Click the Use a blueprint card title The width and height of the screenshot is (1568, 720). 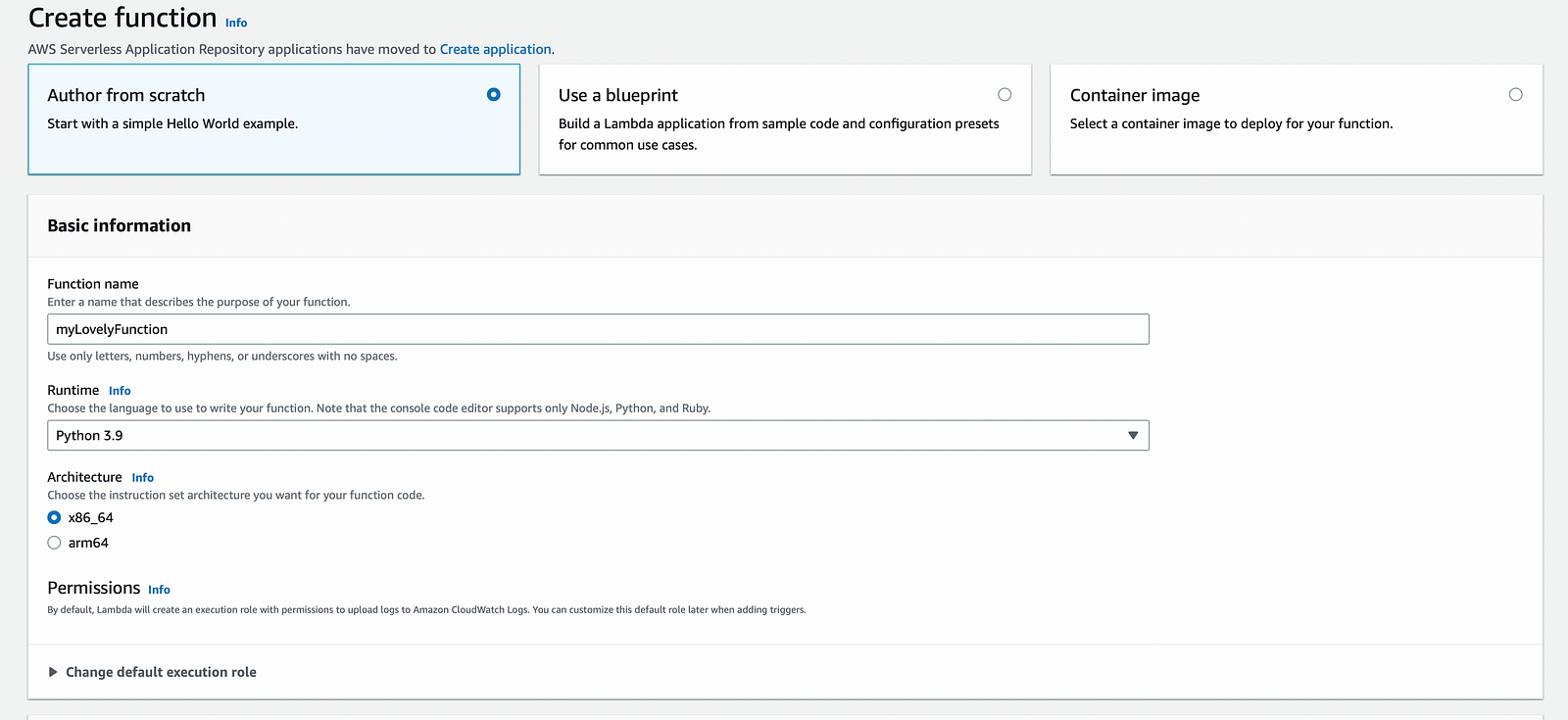(x=618, y=95)
